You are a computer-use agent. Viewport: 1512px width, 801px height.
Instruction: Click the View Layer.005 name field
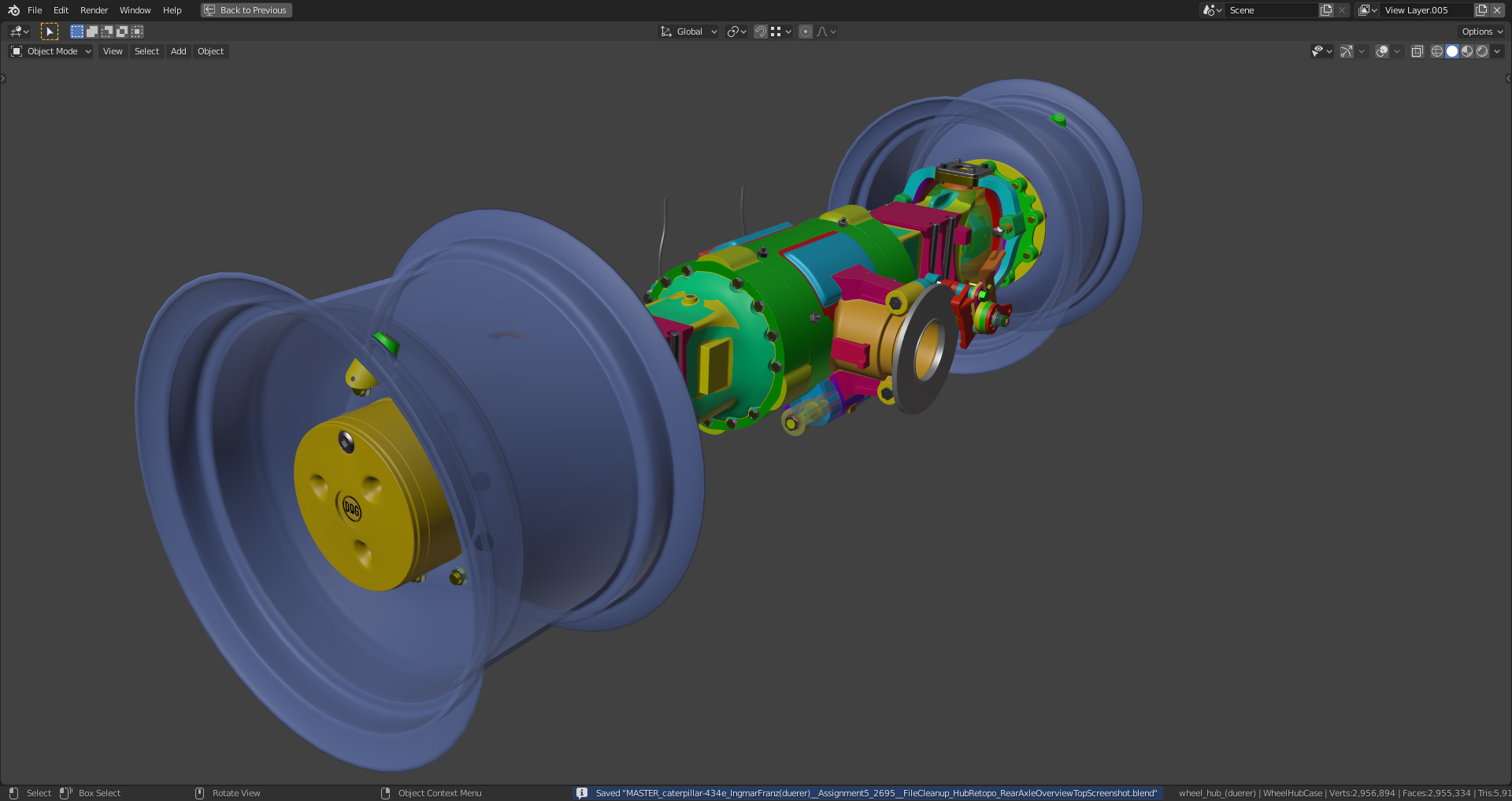pos(1427,10)
